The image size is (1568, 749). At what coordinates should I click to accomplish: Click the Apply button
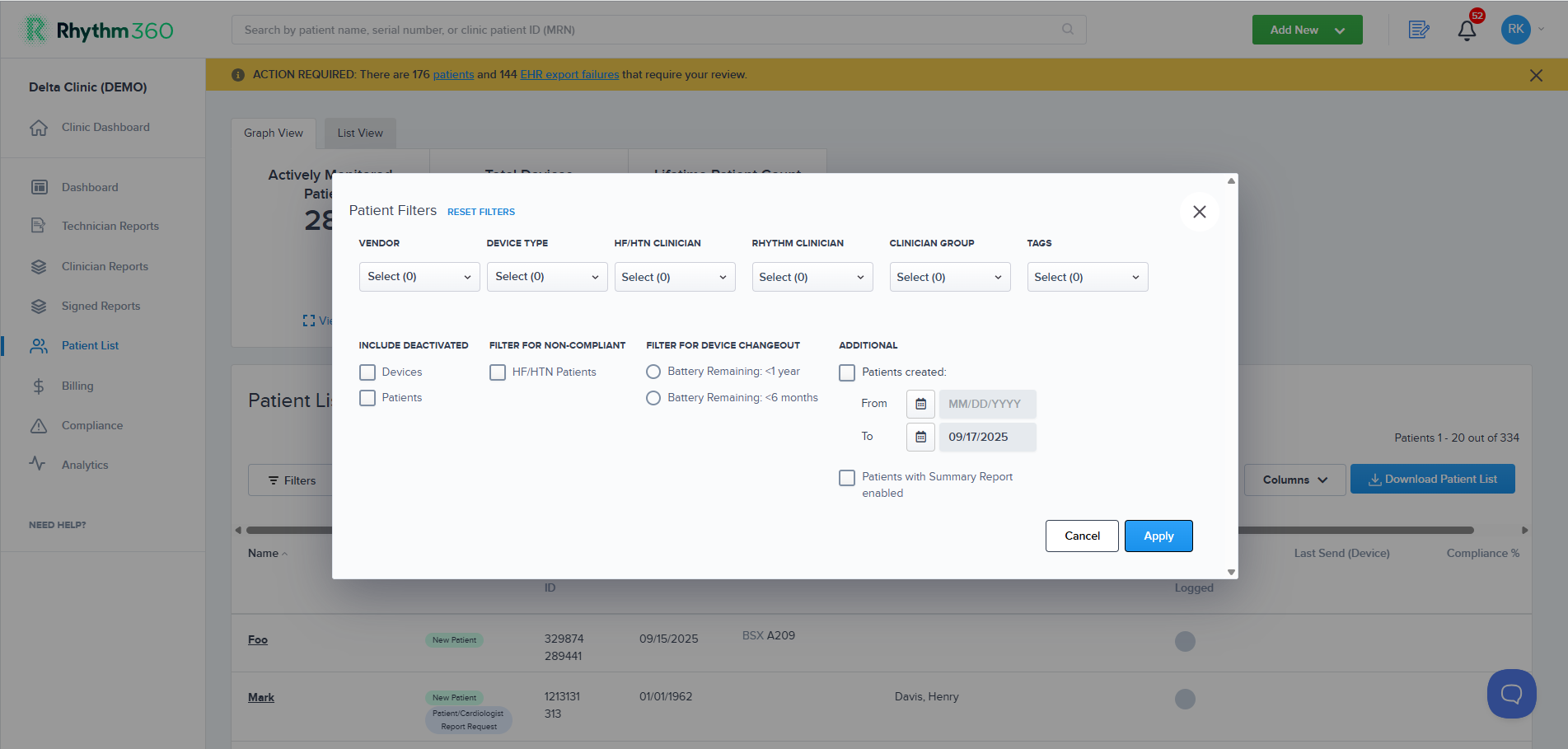tap(1158, 536)
